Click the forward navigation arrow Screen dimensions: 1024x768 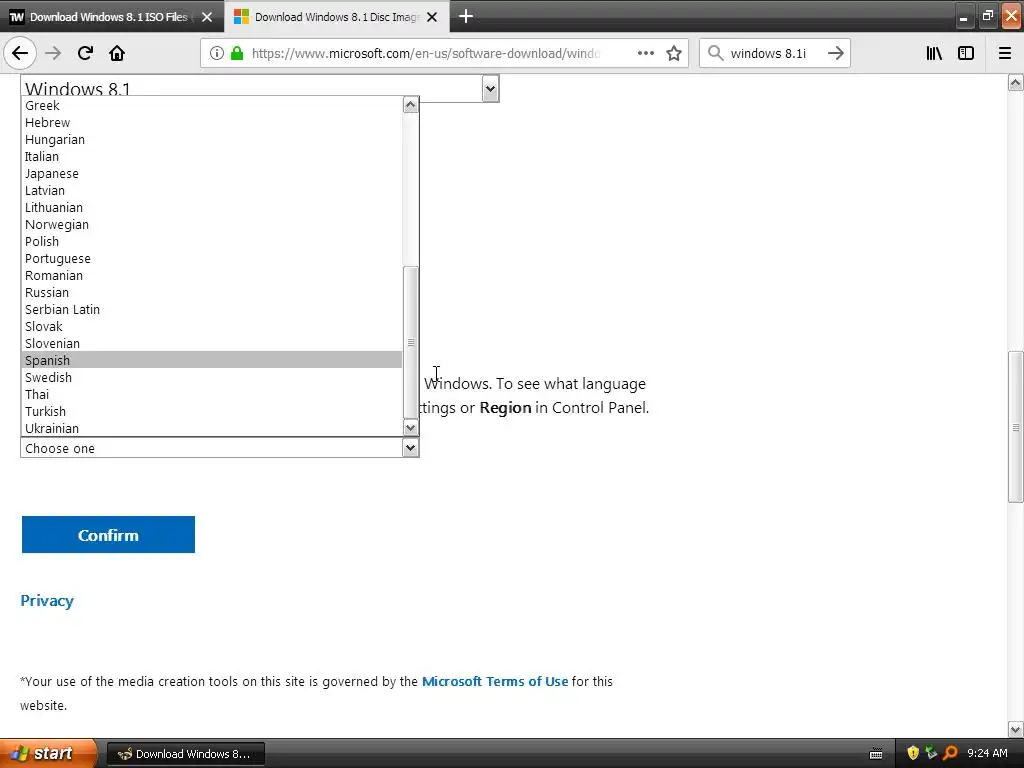53,53
